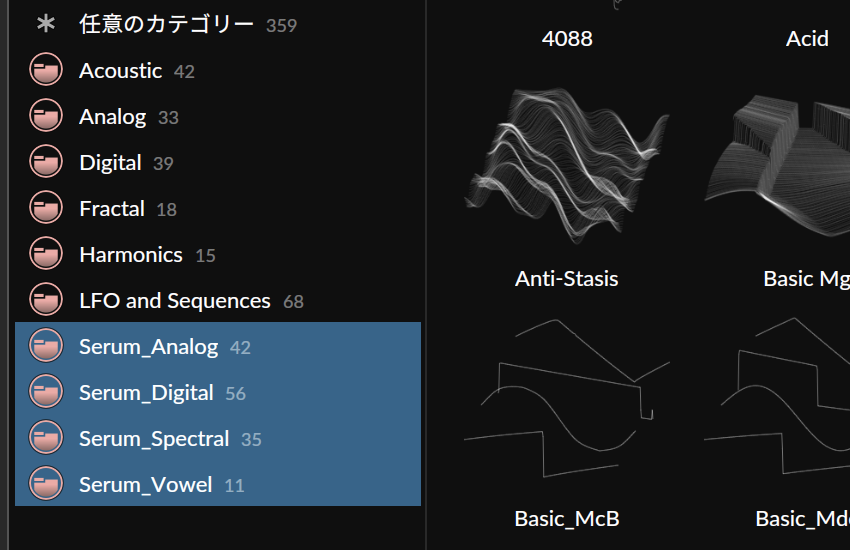Click the Analog category folder icon
850x550 pixels.
point(46,115)
